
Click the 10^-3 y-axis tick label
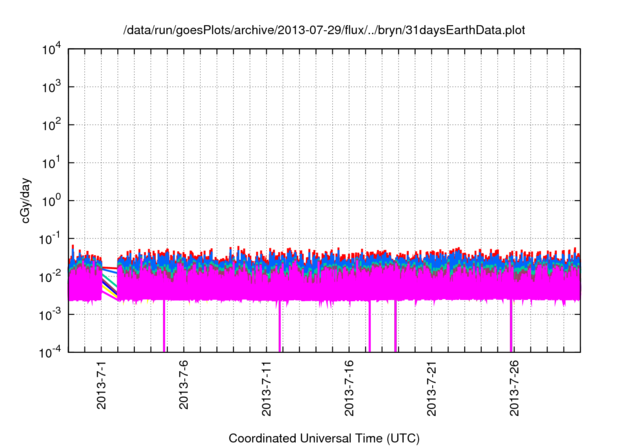click(50, 315)
